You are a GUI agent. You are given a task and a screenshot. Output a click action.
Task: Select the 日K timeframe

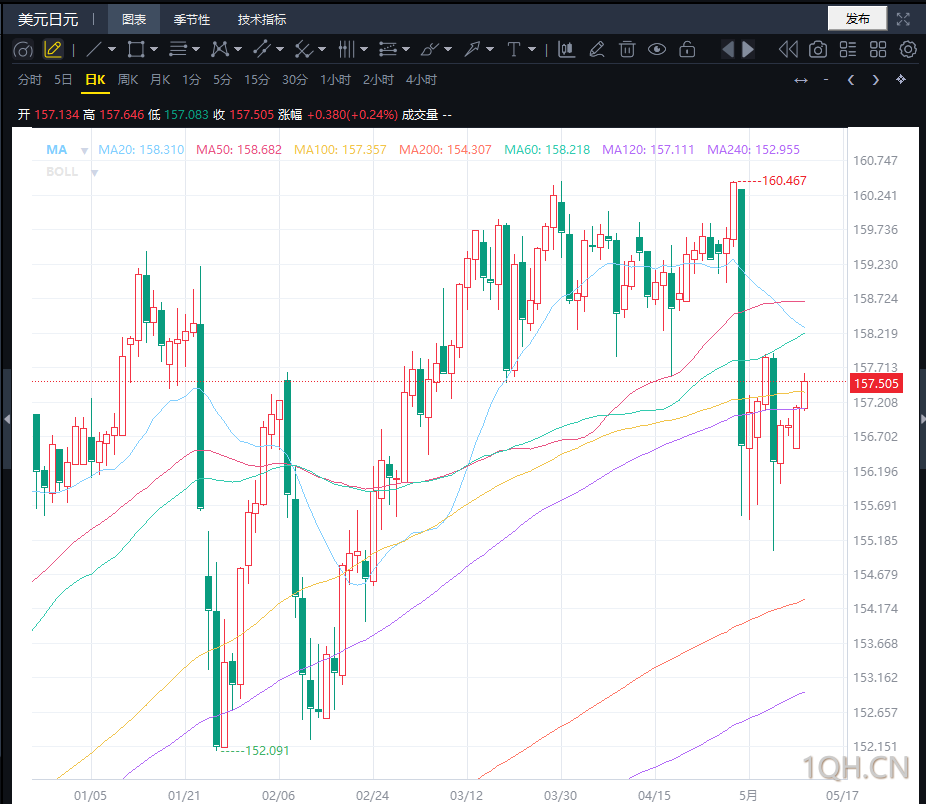pyautogui.click(x=95, y=80)
